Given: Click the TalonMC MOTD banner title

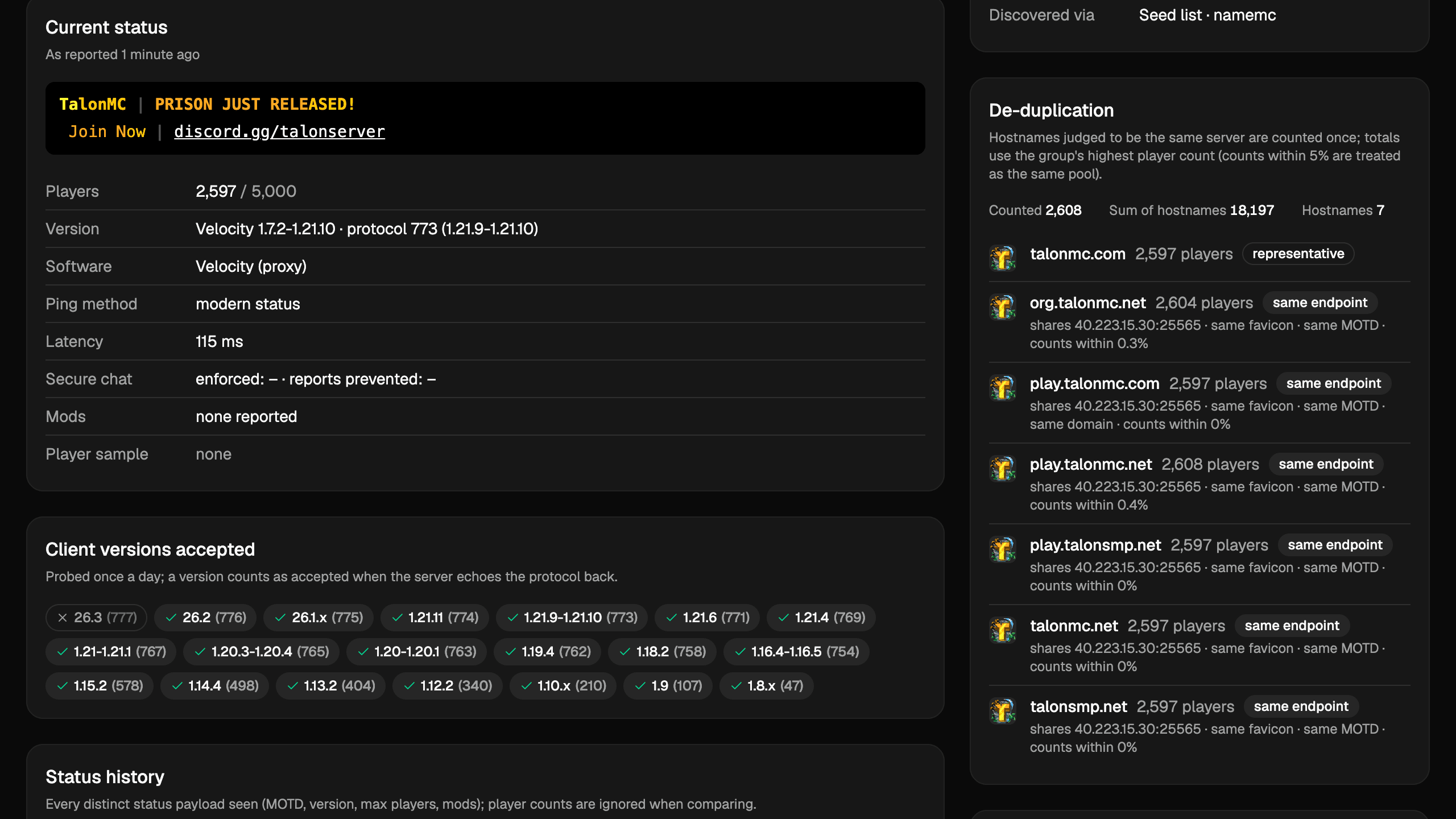Looking at the screenshot, I should point(93,104).
